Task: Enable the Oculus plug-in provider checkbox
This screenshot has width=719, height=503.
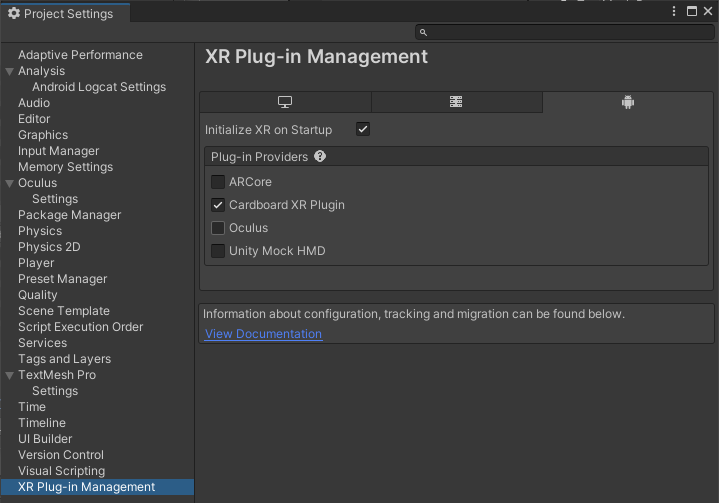Action: tap(218, 228)
